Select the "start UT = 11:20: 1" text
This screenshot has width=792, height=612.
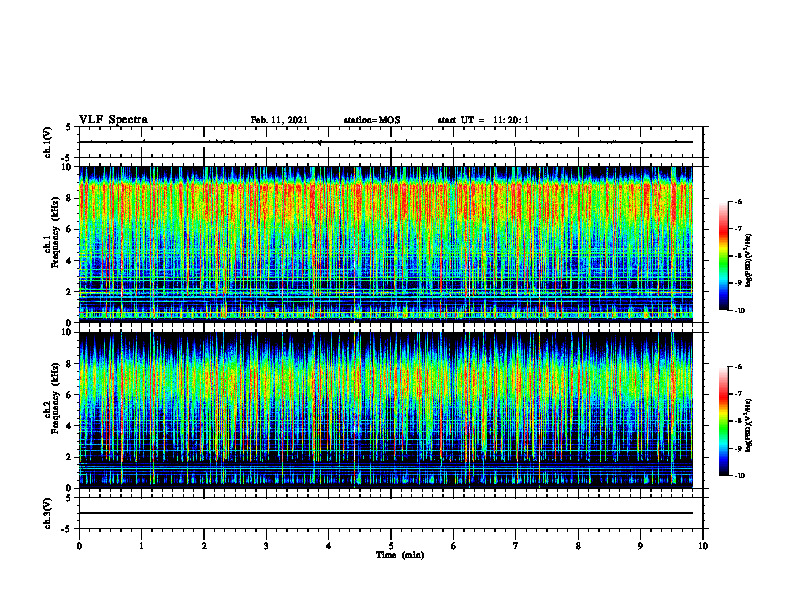click(483, 120)
